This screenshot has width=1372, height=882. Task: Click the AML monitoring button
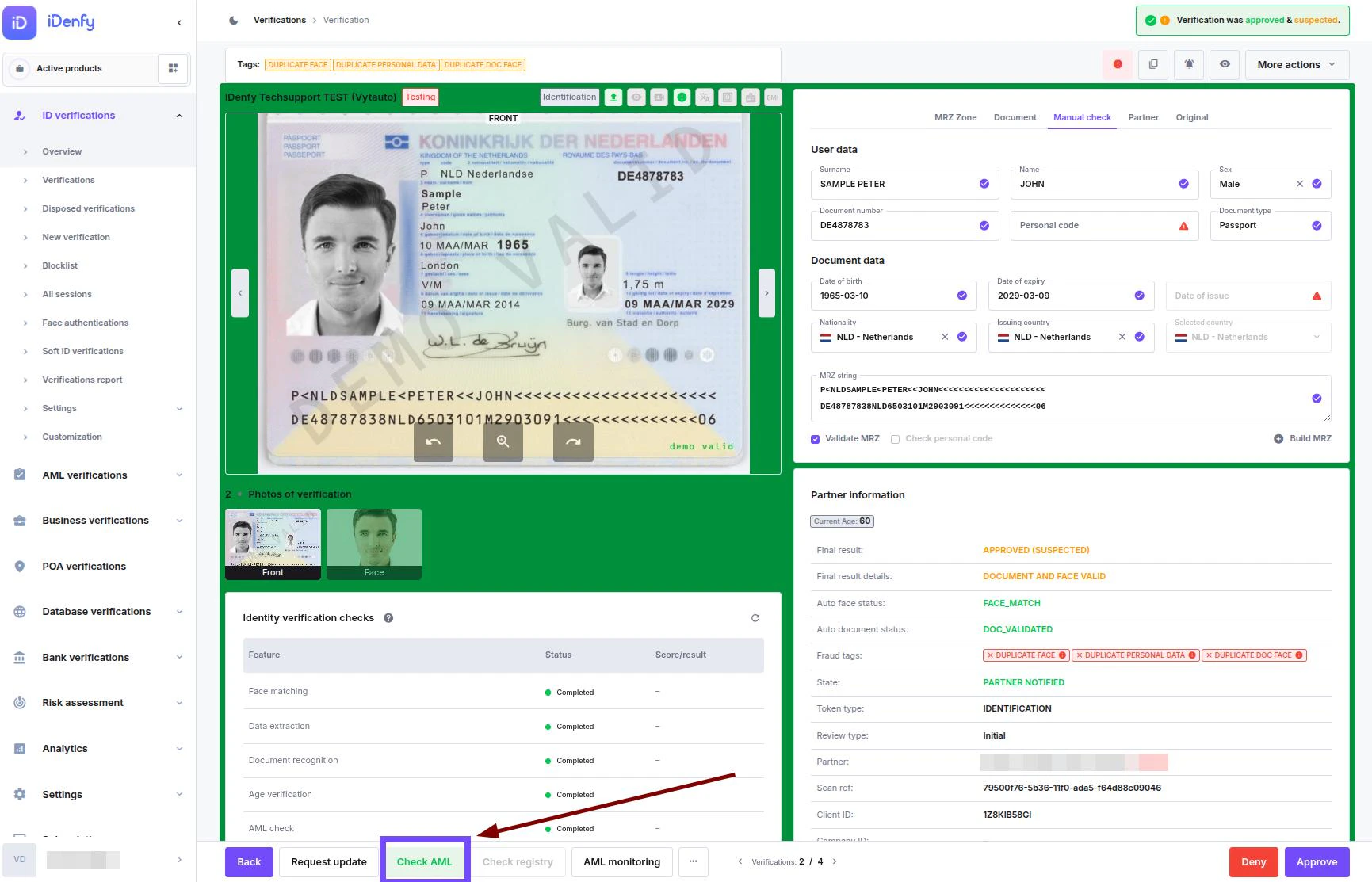point(622,862)
